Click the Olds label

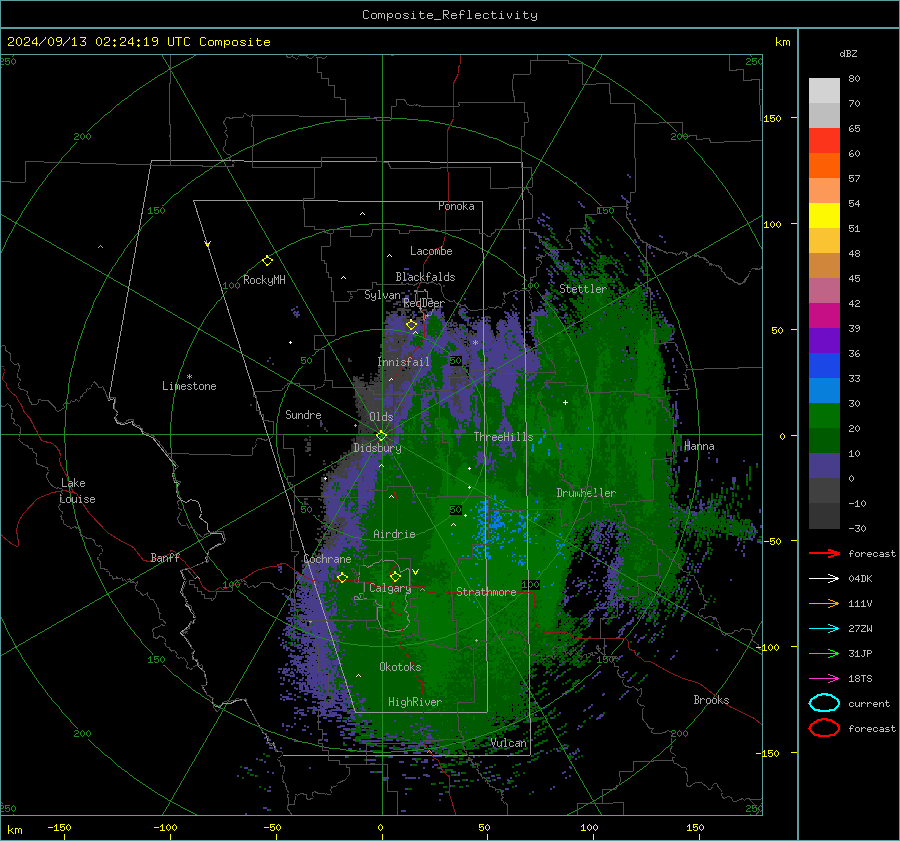point(381,417)
